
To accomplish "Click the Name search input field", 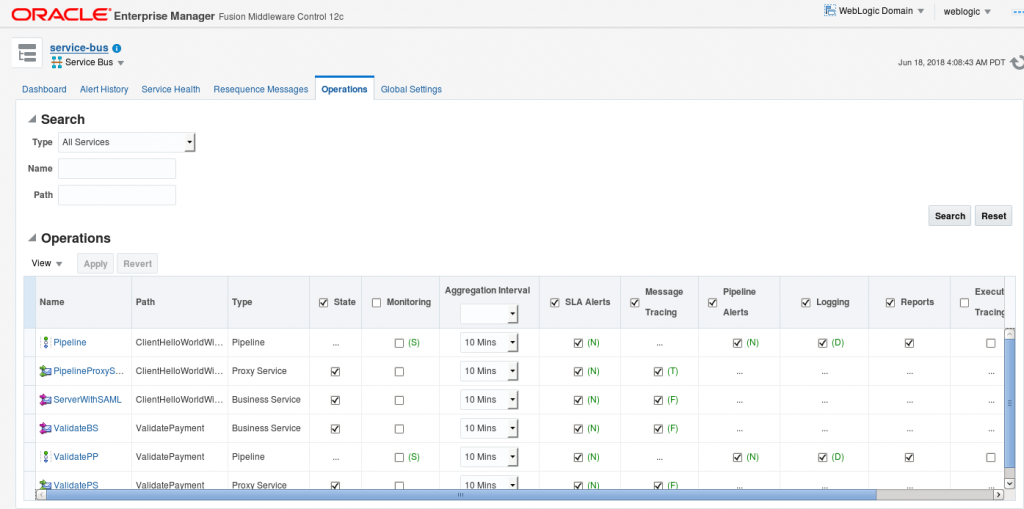I will click(x=117, y=169).
